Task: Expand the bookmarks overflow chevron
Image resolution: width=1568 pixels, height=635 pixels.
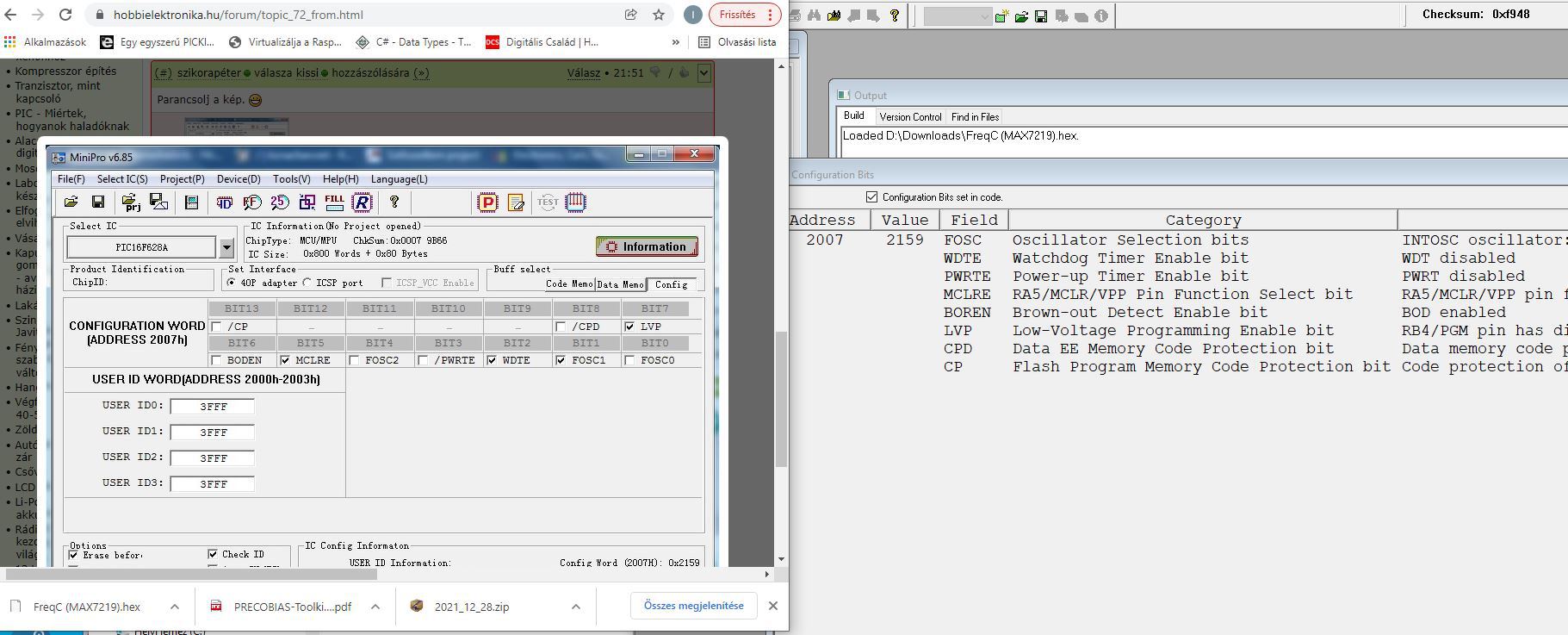Action: tap(676, 41)
